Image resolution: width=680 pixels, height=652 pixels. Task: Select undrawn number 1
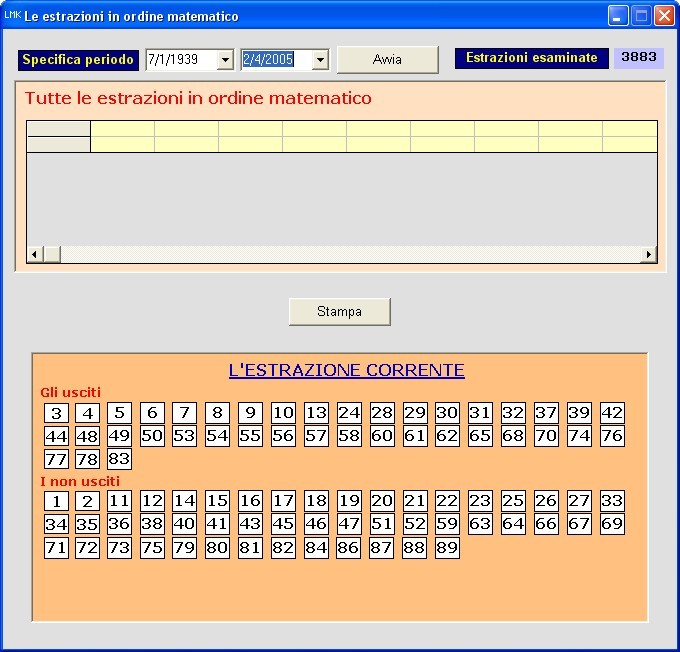[56, 501]
